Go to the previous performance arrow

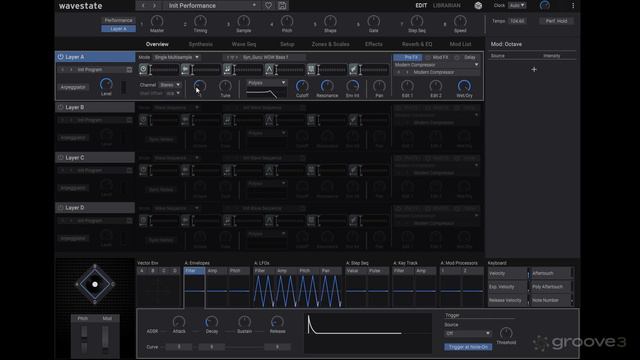click(x=143, y=6)
